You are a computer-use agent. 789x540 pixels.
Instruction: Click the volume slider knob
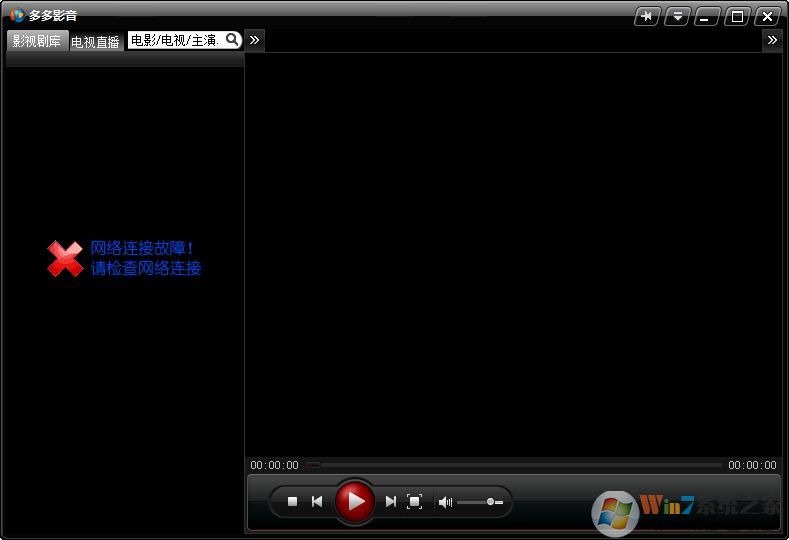tap(490, 502)
